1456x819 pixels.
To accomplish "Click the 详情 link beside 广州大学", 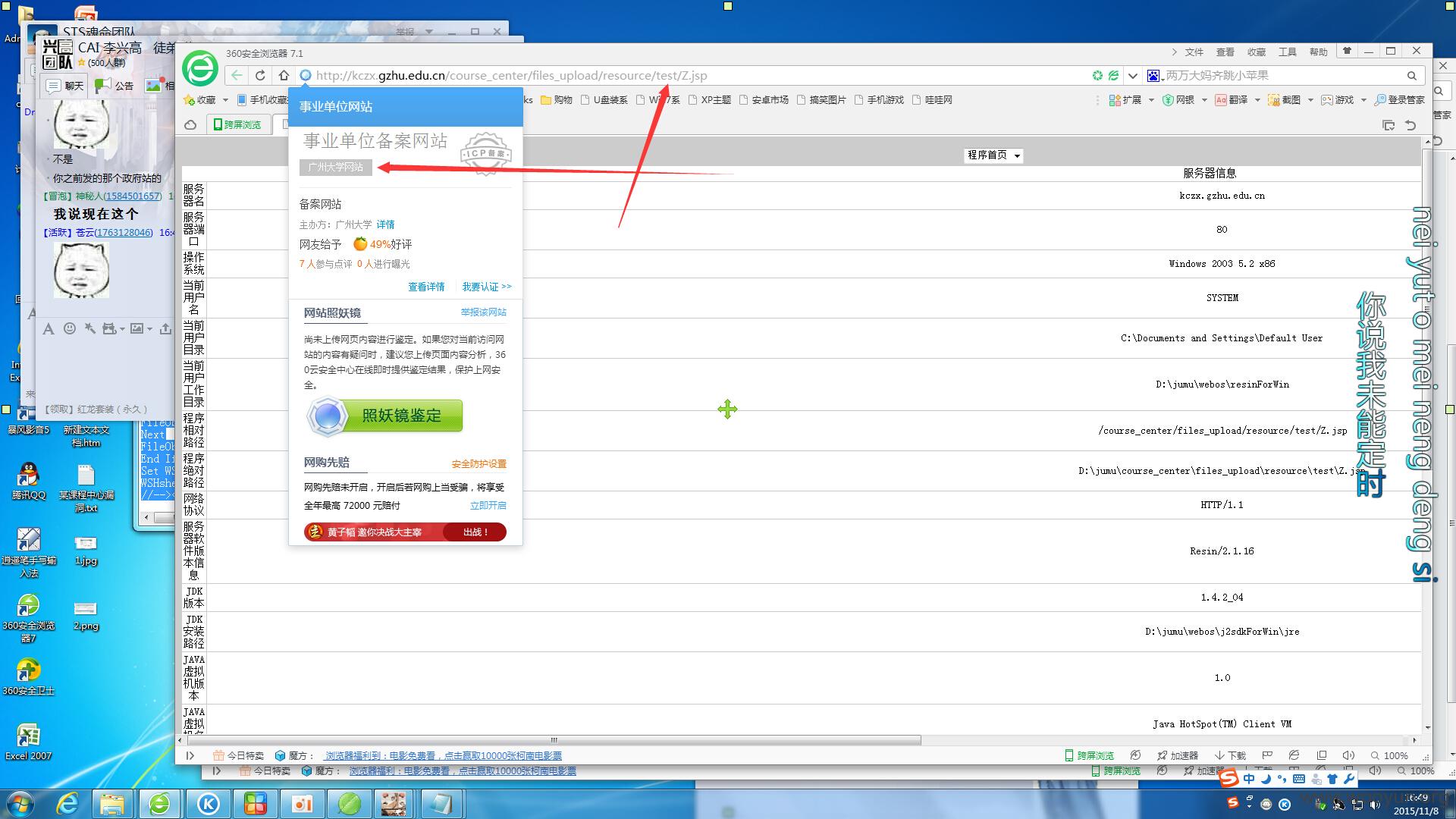I will [385, 224].
